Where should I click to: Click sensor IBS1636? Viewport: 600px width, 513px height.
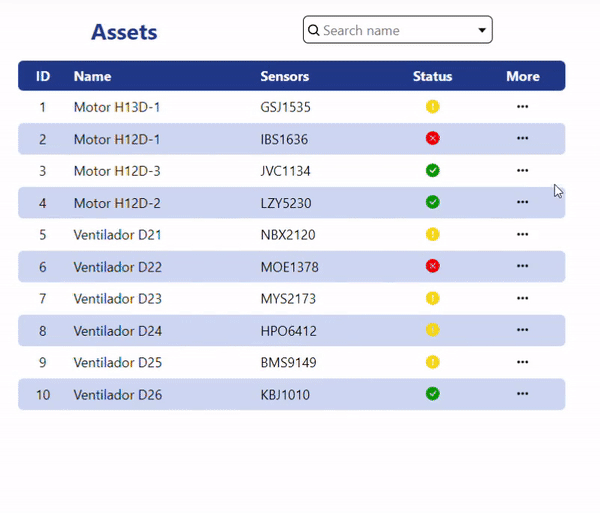(284, 139)
